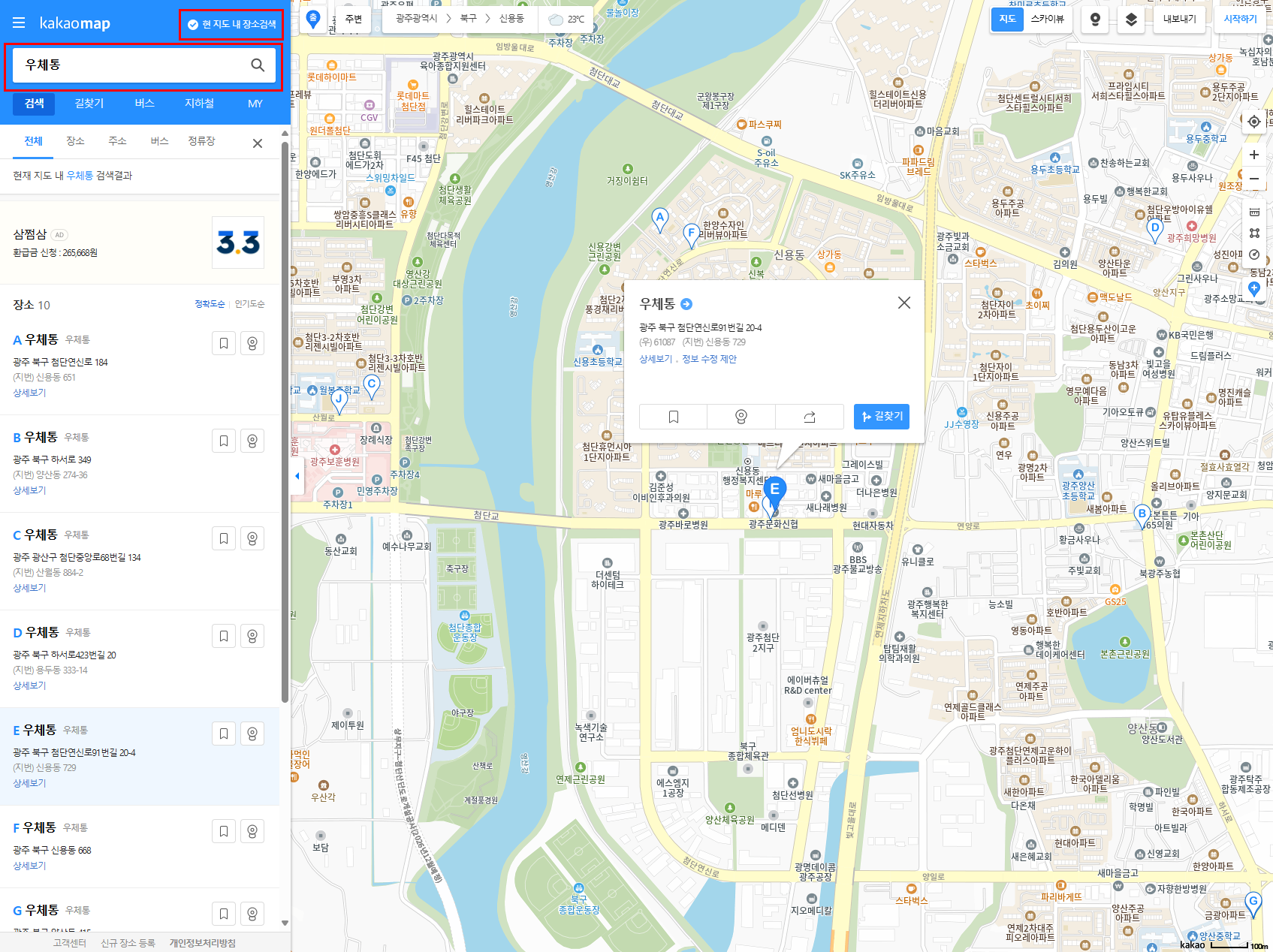
Task: Expand 신용동 neighborhood dropdown
Action: (x=511, y=19)
